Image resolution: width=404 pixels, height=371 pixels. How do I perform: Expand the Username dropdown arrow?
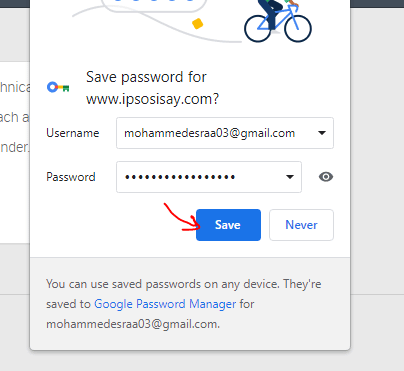click(322, 133)
